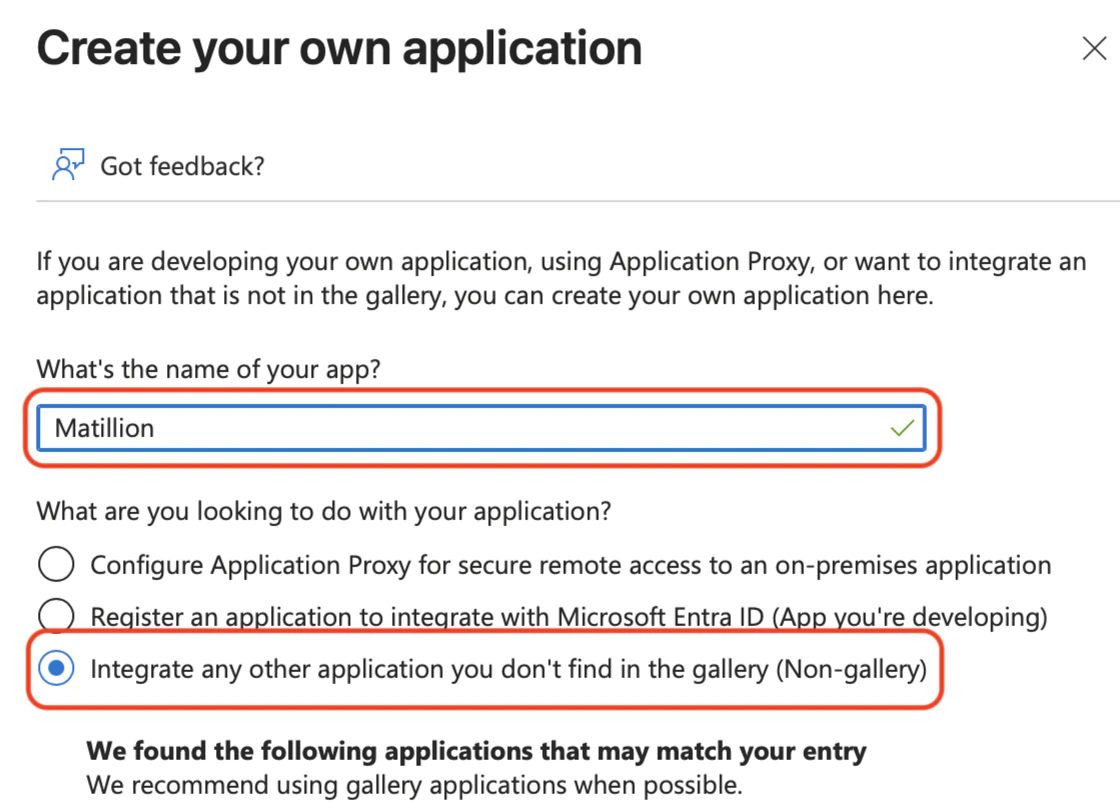Click the Got feedback? label text

tap(180, 165)
